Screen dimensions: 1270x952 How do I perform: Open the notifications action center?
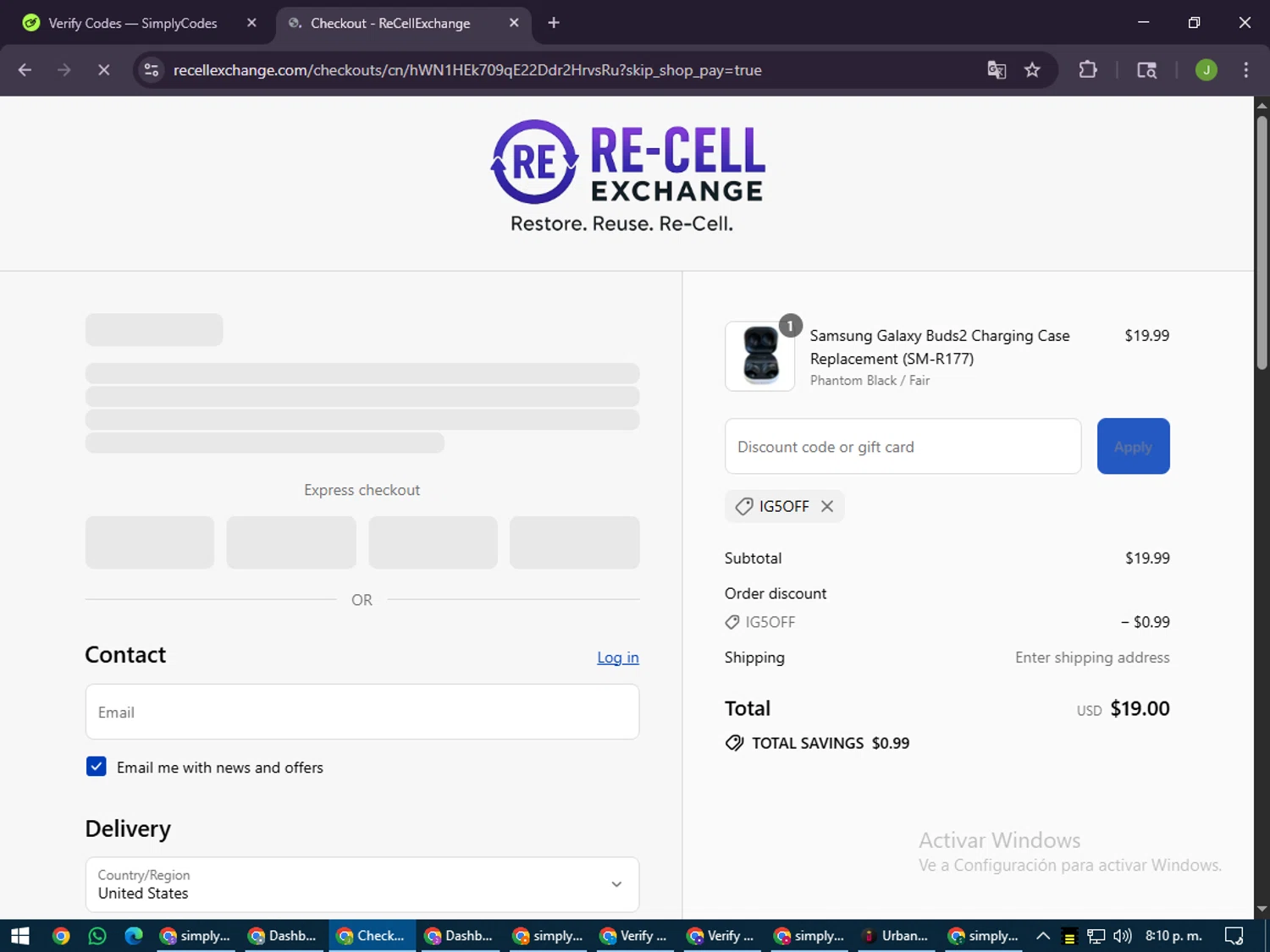coord(1234,935)
